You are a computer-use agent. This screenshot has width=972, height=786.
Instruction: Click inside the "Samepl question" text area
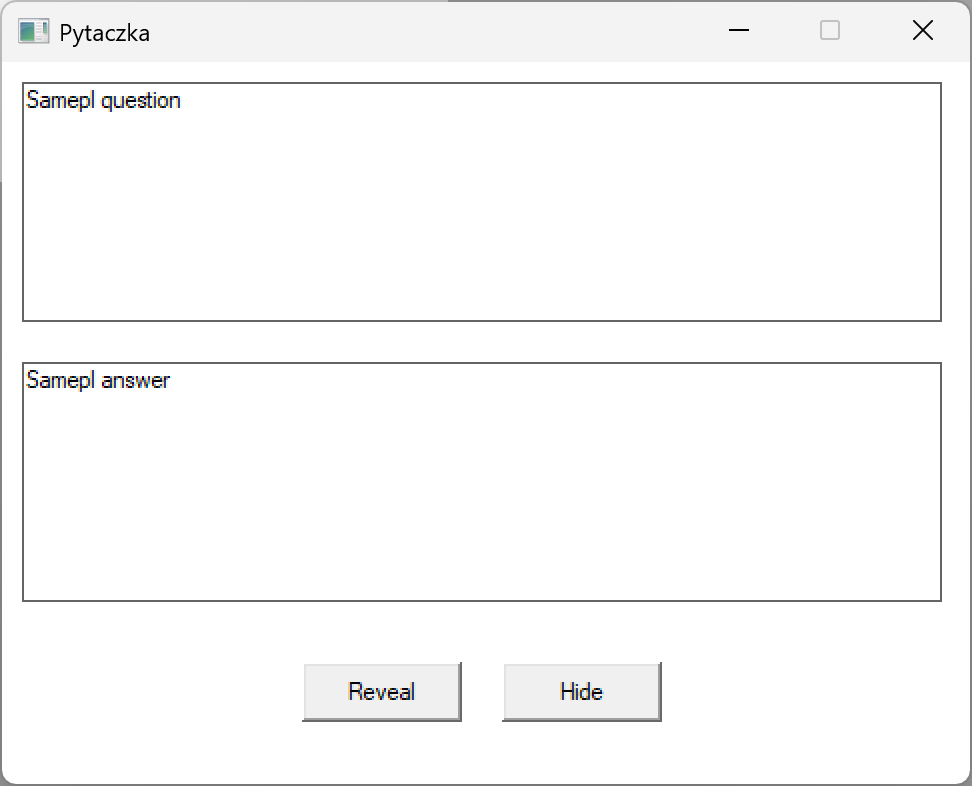(480, 200)
